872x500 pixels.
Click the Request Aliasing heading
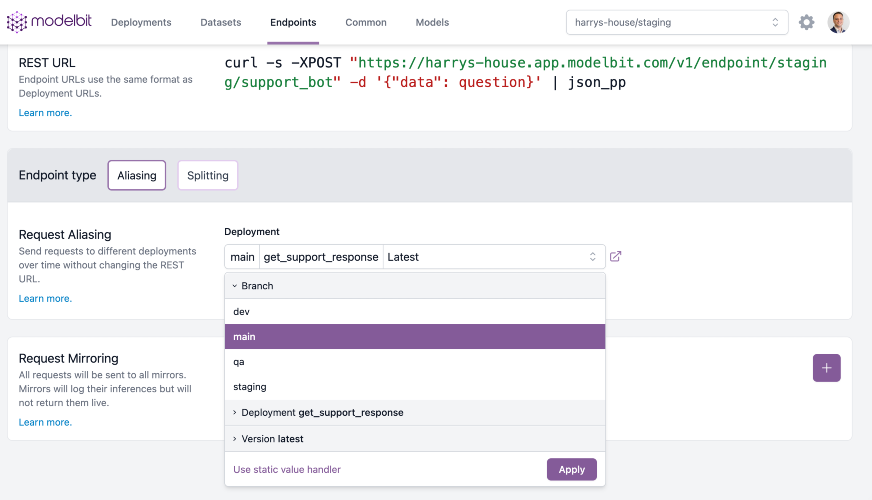pos(65,235)
